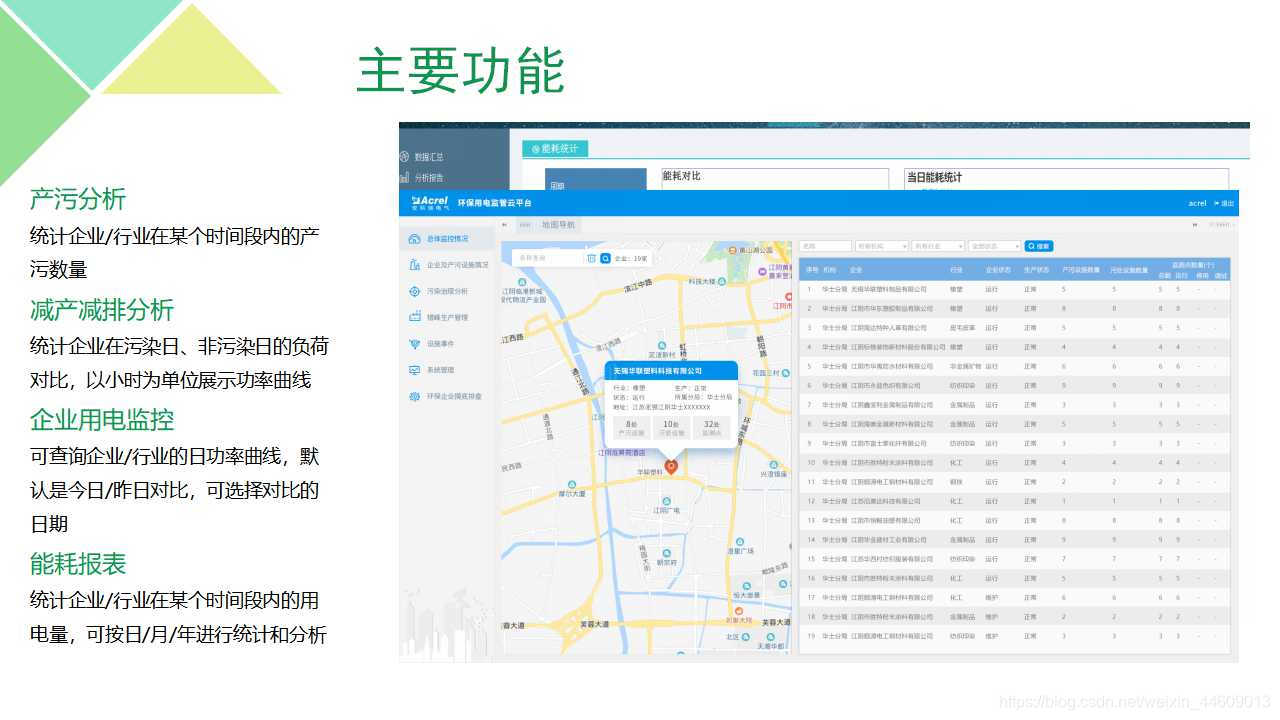Click 当日能耗统计 panel title
This screenshot has width=1280, height=720.
point(934,177)
